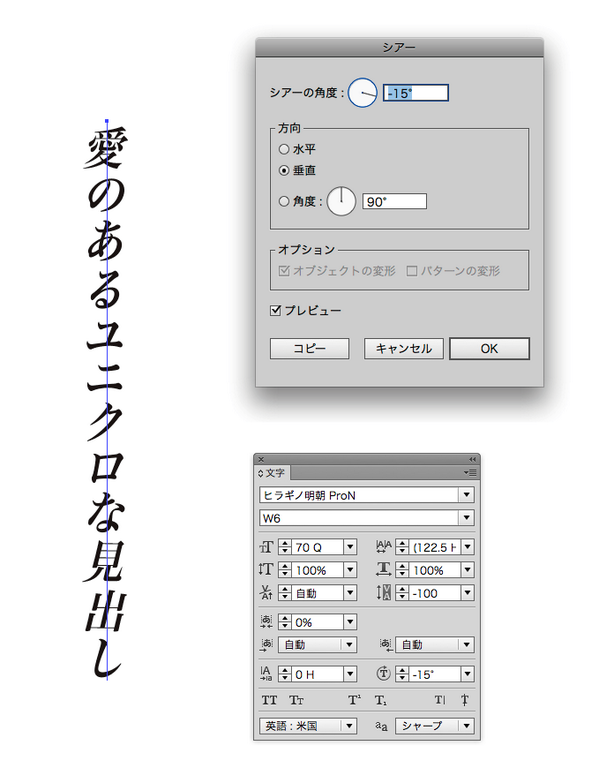Open the kerning 自動 dropdown arrow
This screenshot has height=768, width=599.
click(x=350, y=593)
